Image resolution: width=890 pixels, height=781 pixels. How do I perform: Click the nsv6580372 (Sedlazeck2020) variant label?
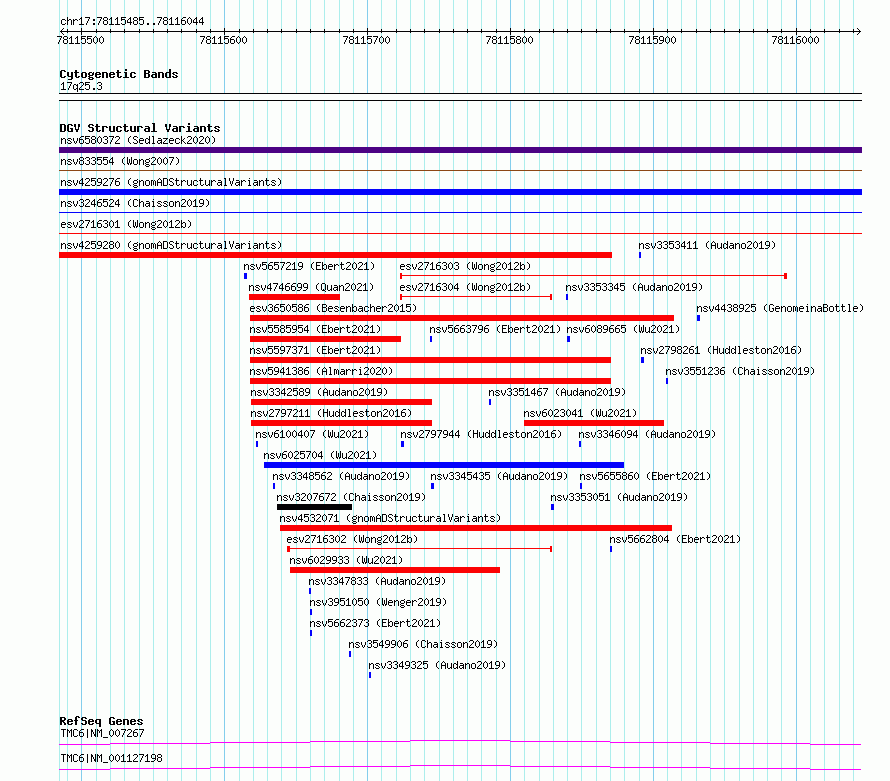click(x=138, y=140)
